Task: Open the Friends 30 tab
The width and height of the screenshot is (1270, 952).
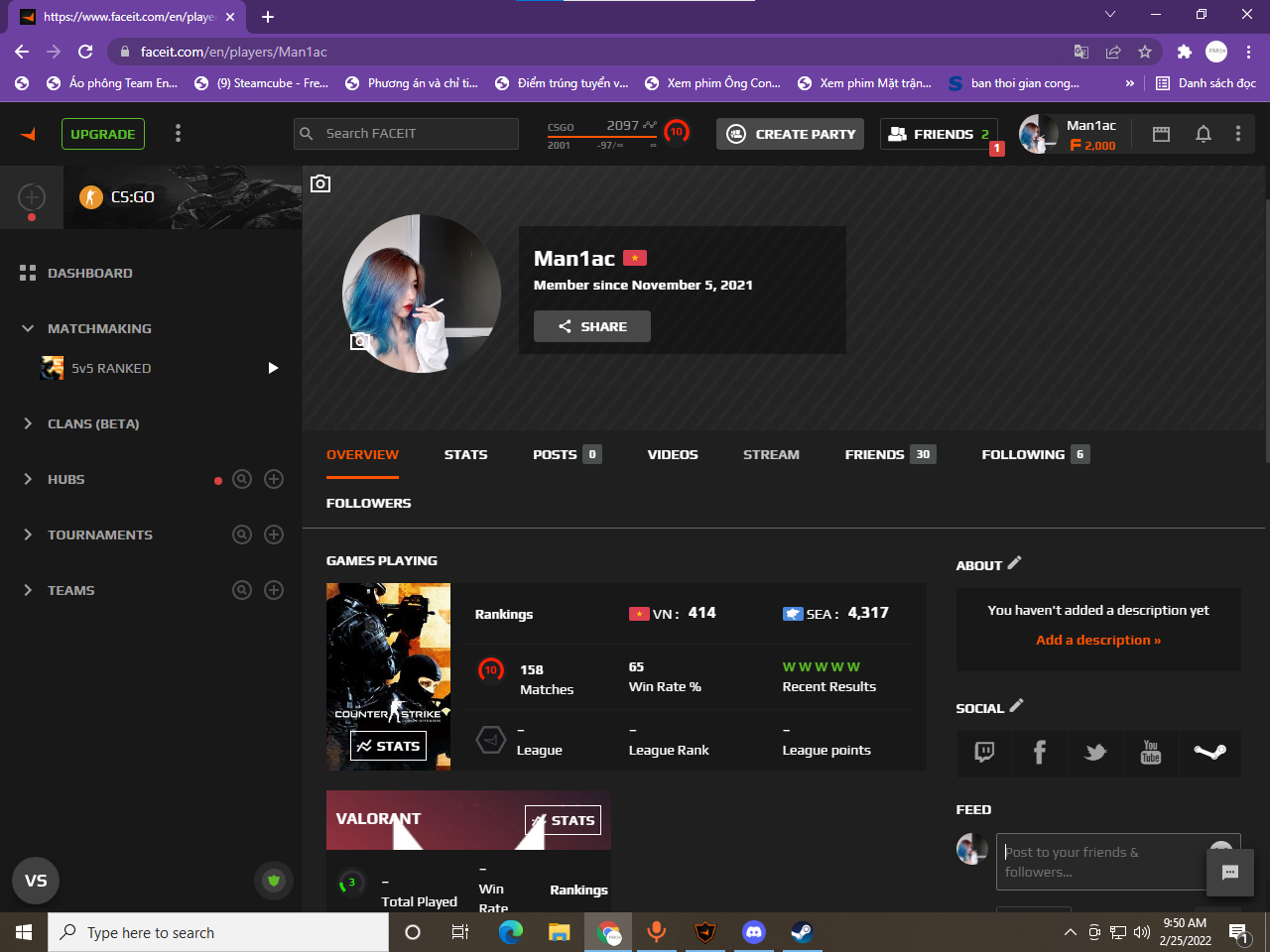Action: tap(890, 454)
